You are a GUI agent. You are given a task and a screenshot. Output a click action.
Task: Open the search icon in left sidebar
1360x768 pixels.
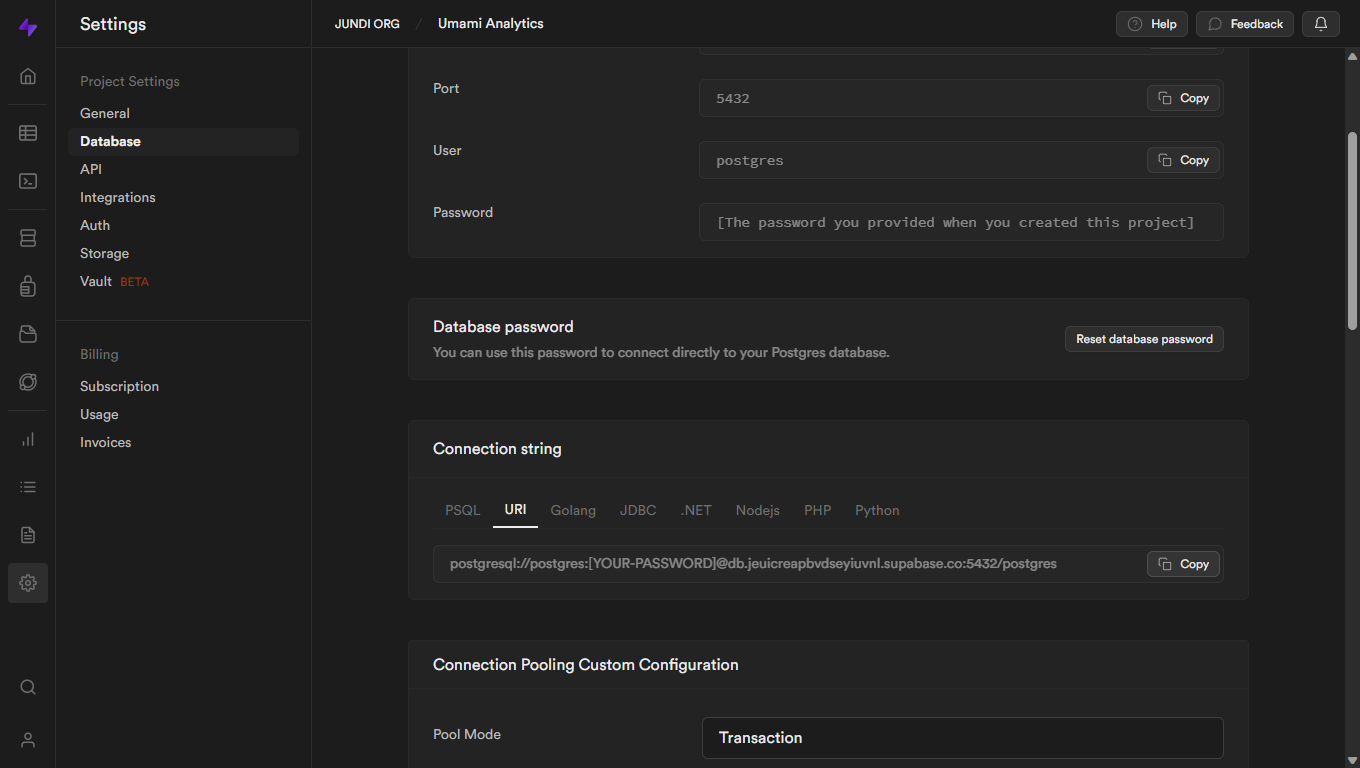[28, 687]
